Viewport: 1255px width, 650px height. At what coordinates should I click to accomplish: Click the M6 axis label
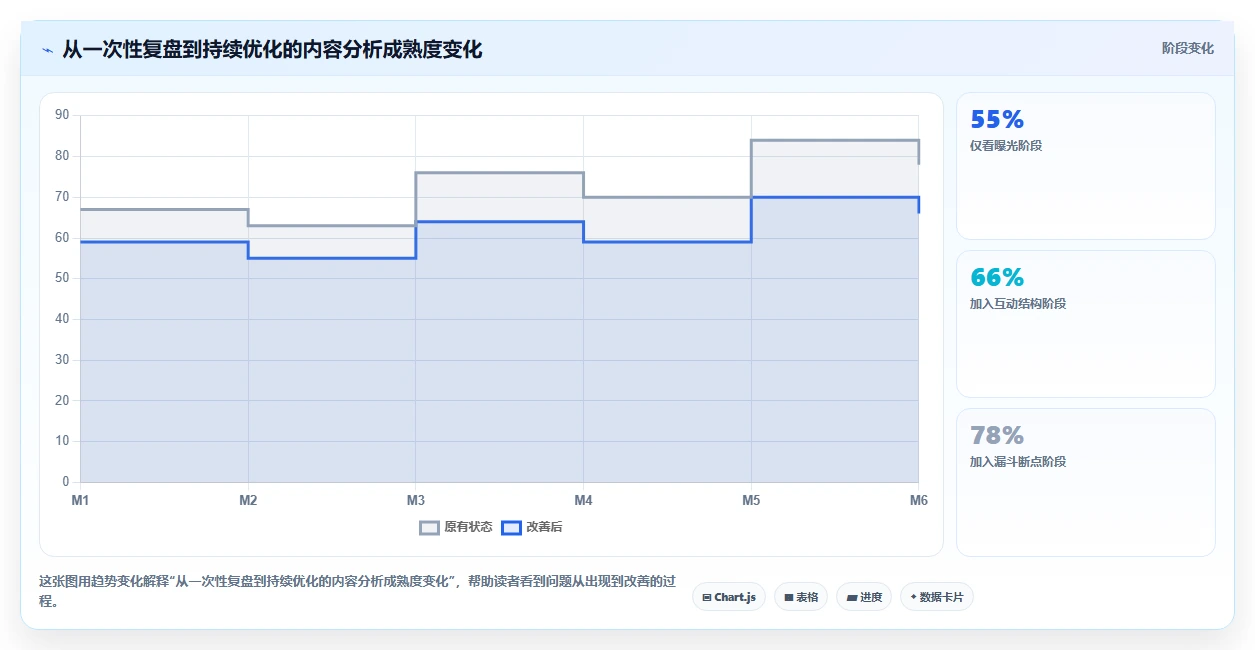click(x=918, y=500)
